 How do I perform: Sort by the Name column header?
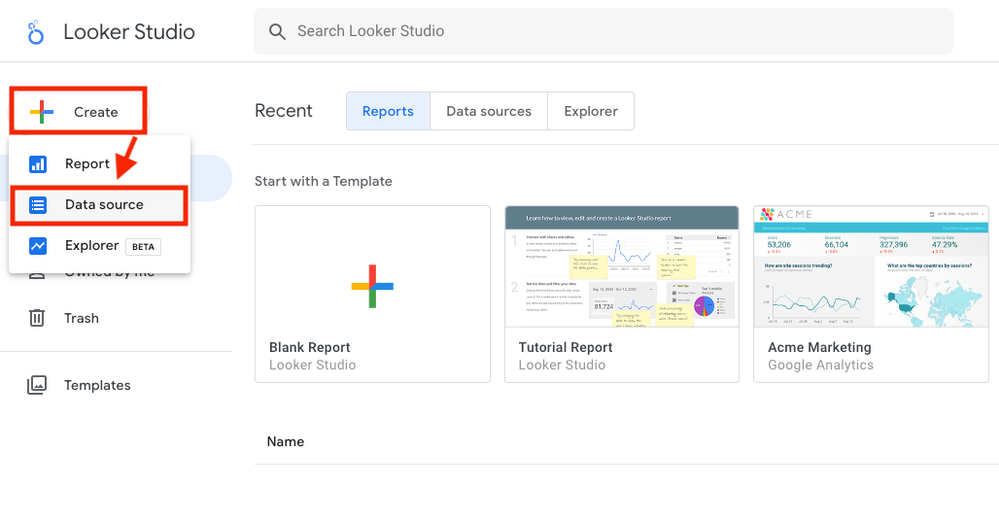(286, 442)
